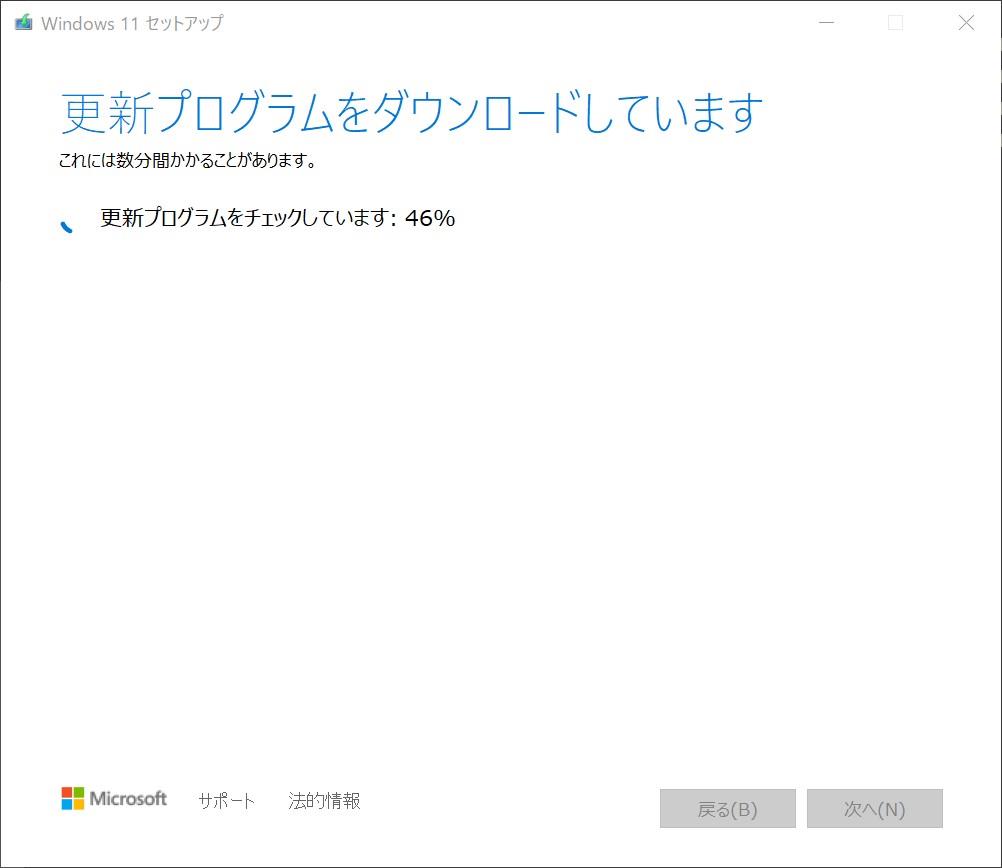Click the text これには数分間かかることがあります。
Image resolution: width=1002 pixels, height=868 pixels.
tap(188, 160)
